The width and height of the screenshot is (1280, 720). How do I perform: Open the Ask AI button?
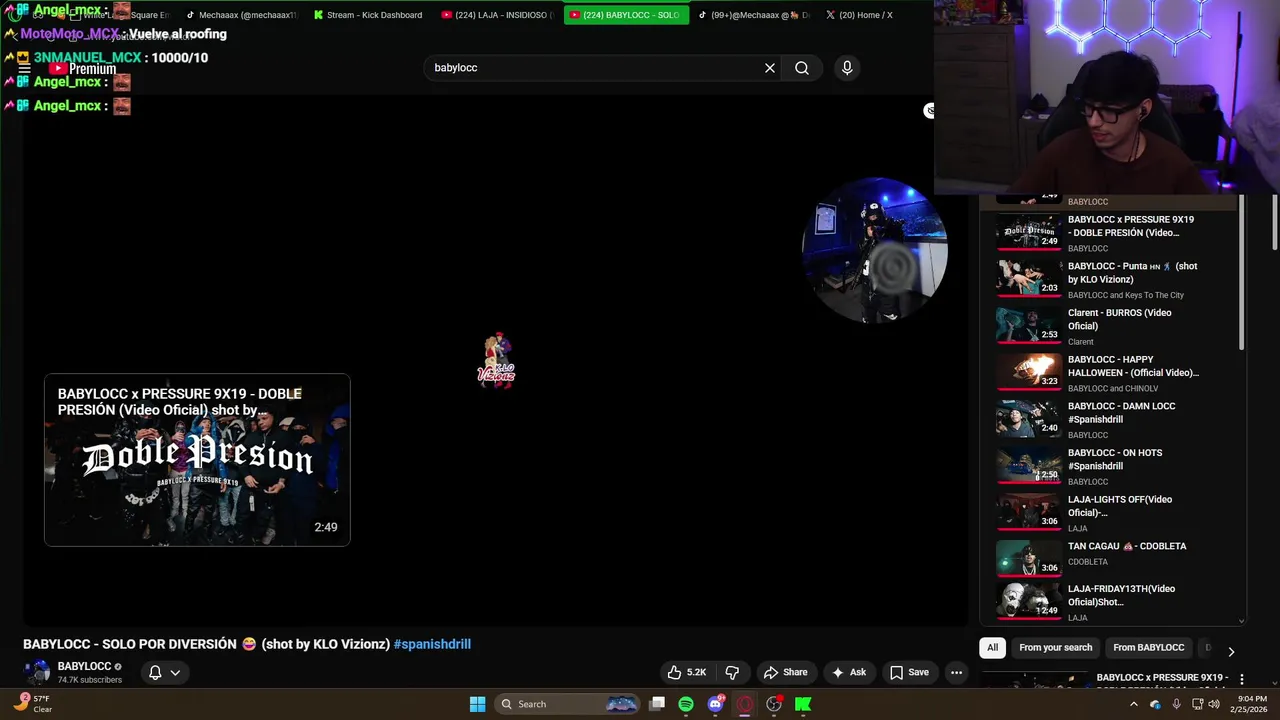[848, 672]
